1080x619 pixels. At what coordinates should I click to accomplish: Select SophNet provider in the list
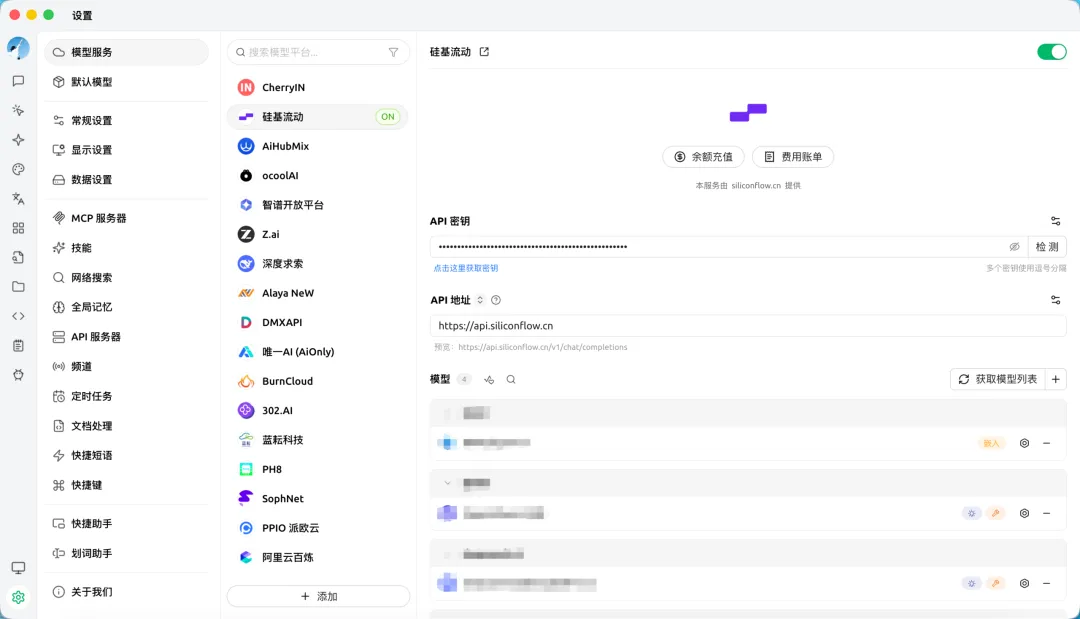318,499
